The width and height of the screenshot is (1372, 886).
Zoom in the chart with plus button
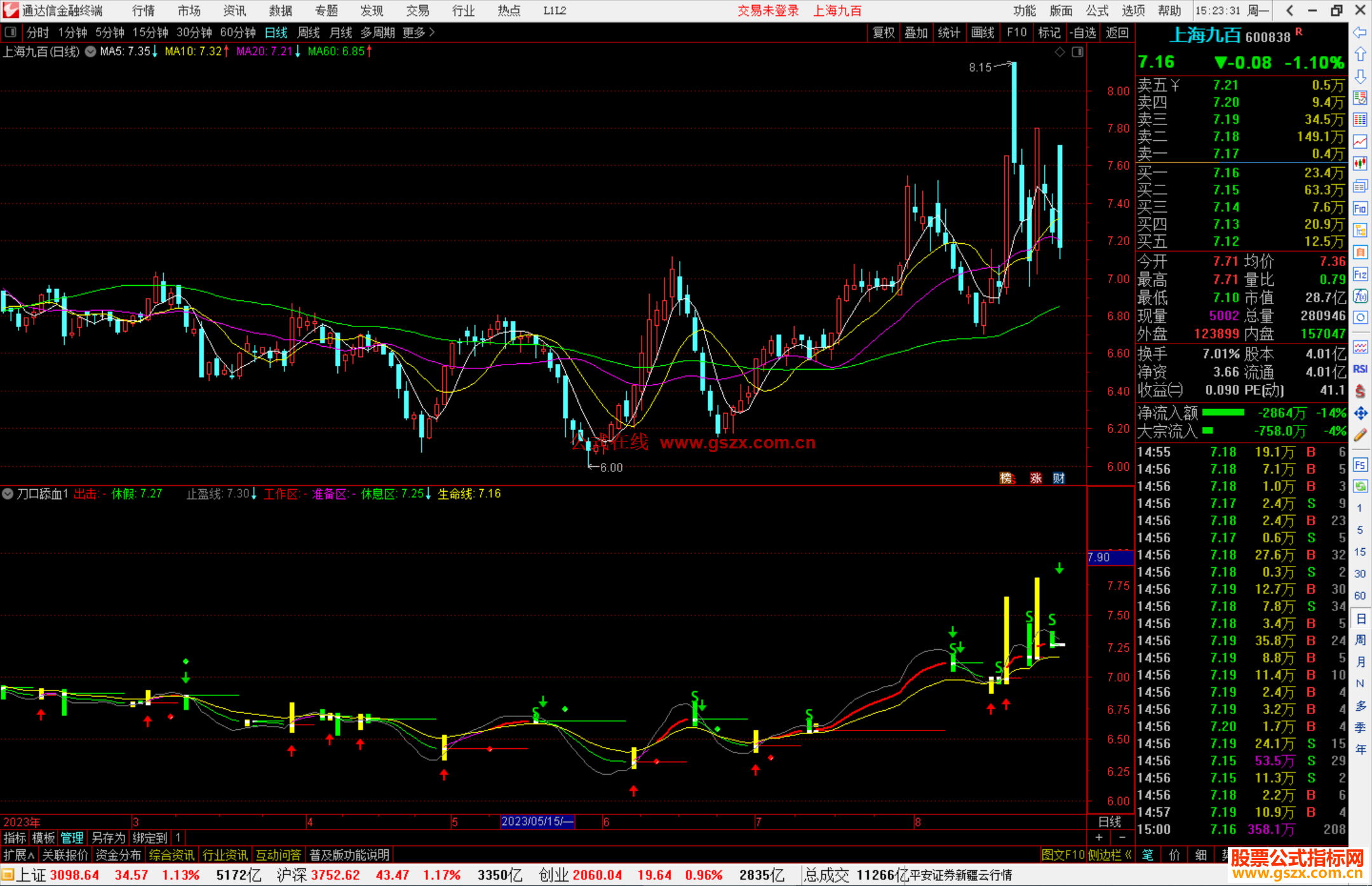click(x=1099, y=838)
